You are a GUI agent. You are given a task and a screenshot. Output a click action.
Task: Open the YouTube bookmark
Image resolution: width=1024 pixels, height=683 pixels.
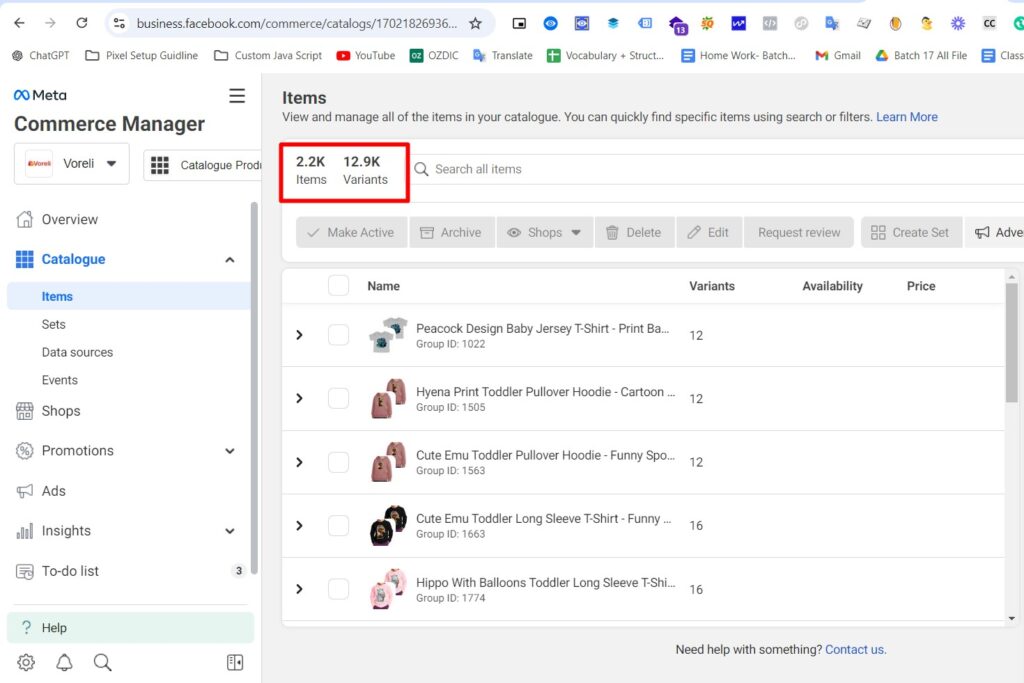(366, 56)
